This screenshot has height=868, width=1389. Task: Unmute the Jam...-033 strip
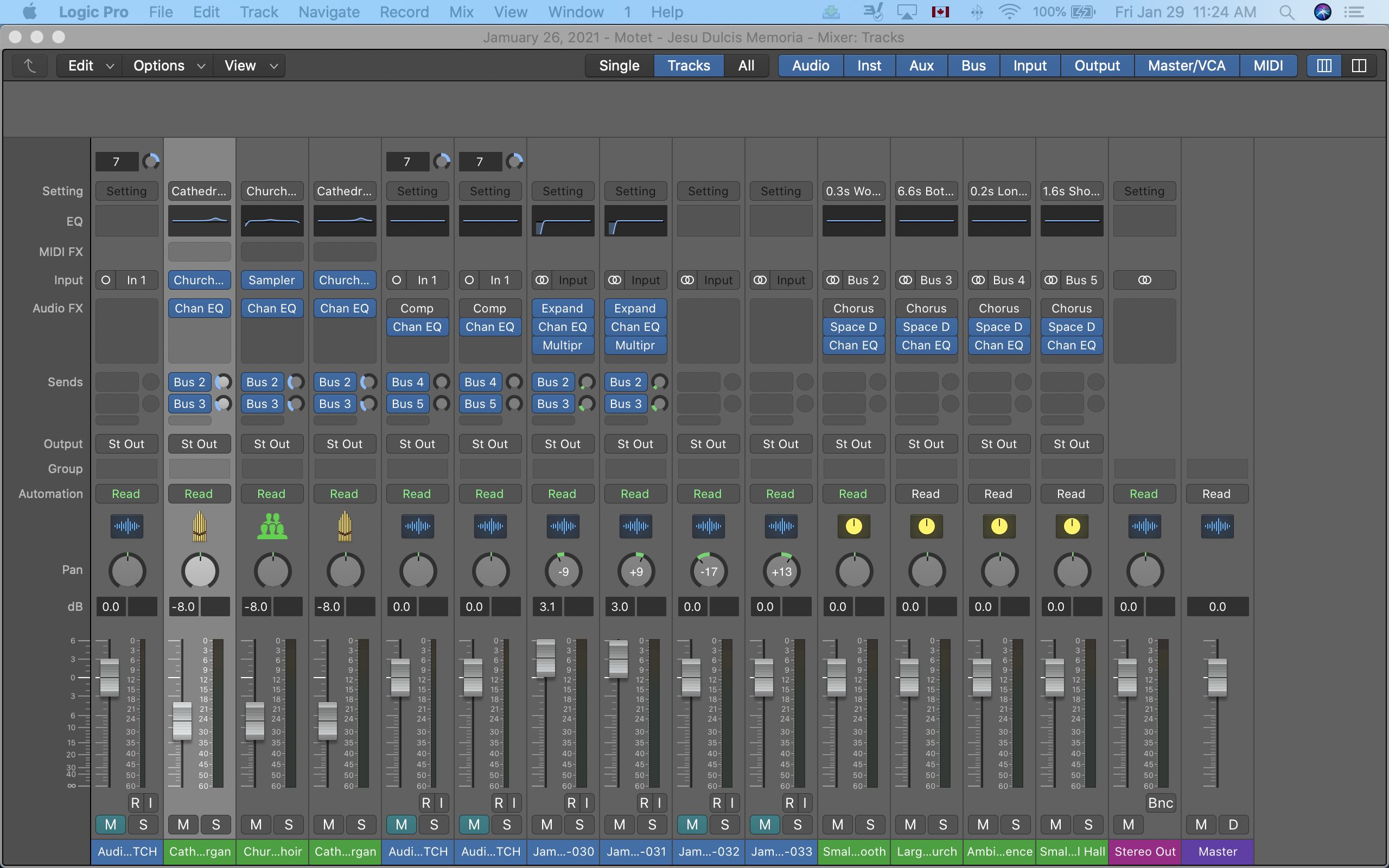pos(765,825)
